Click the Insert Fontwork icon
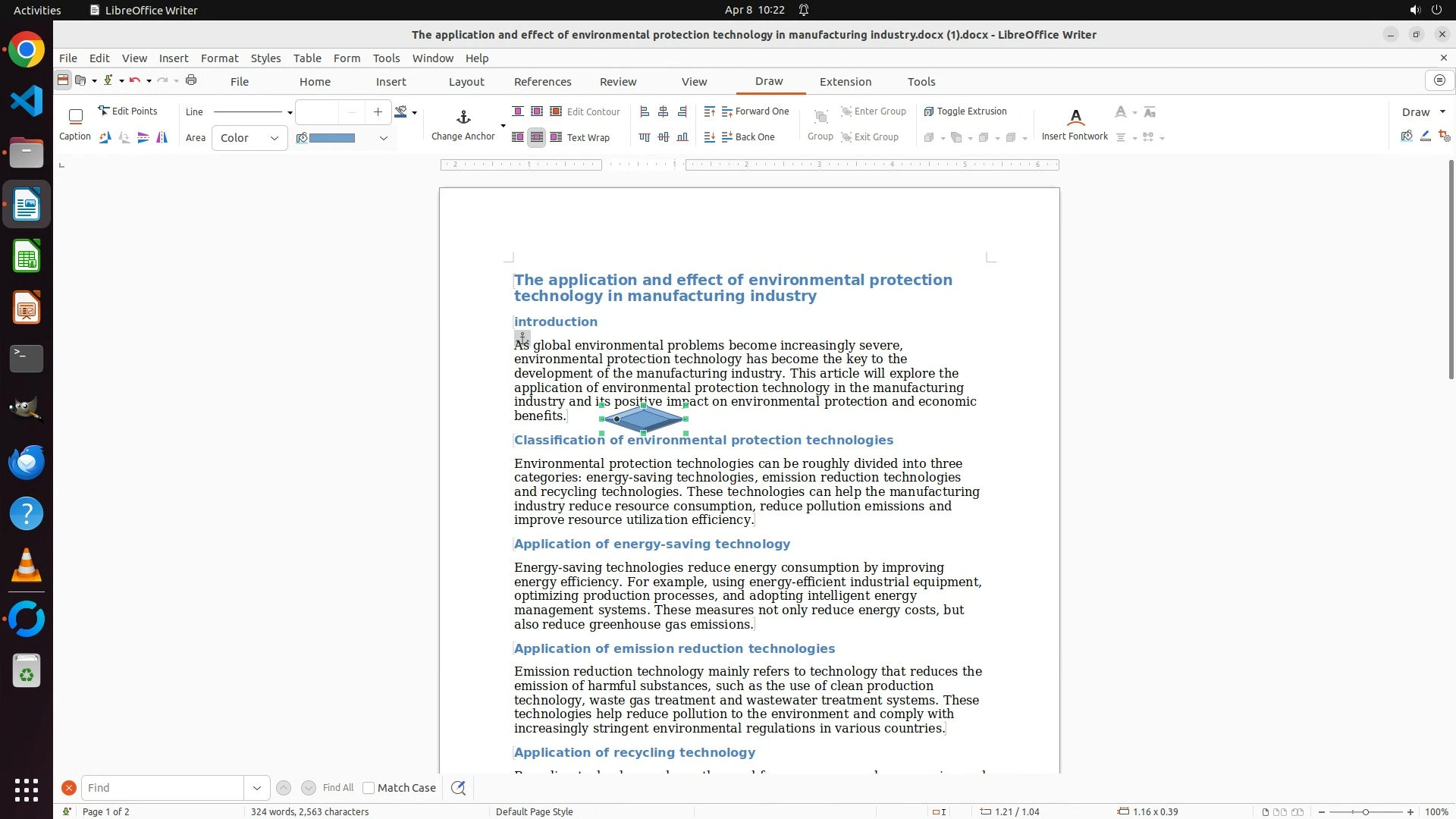This screenshot has height=819, width=1456. [1075, 118]
